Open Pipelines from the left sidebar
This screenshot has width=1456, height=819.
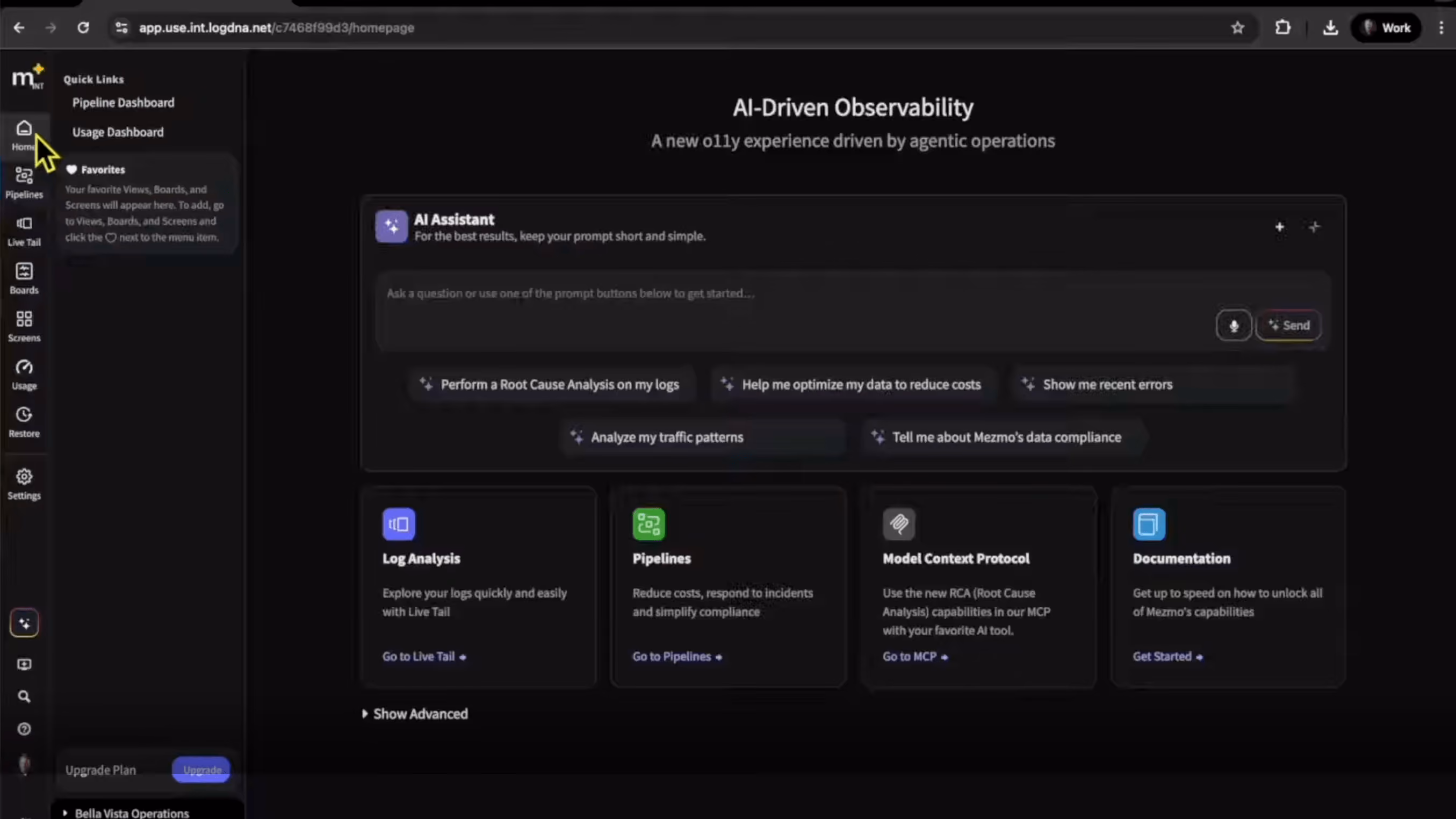24,183
